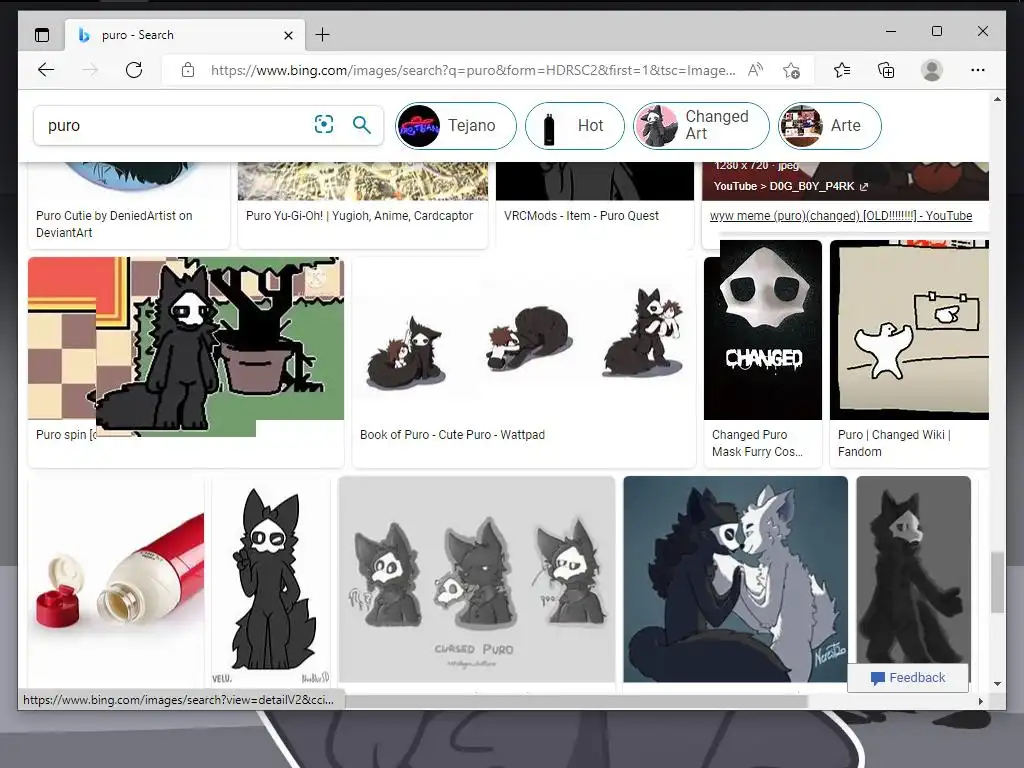The height and width of the screenshot is (768, 1024).
Task: Open the Changed Wiki sketch thumbnail
Action: 909,330
